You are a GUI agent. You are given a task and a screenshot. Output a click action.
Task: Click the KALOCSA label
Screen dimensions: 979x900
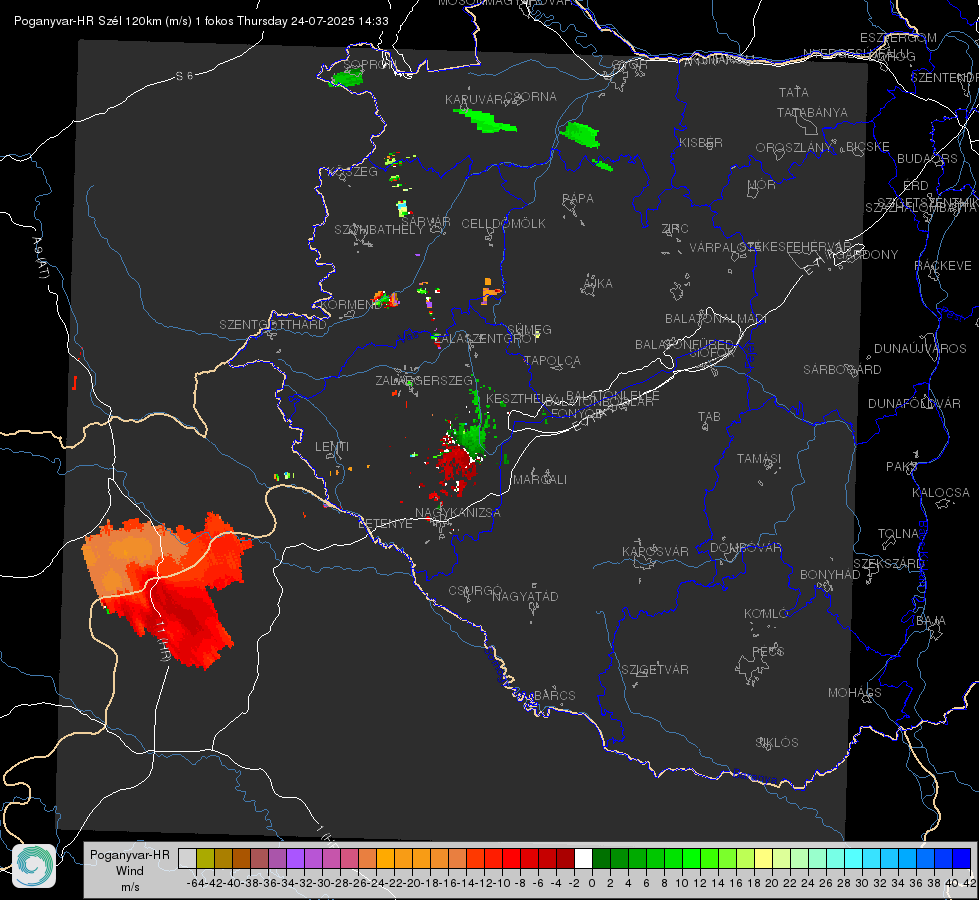point(940,493)
